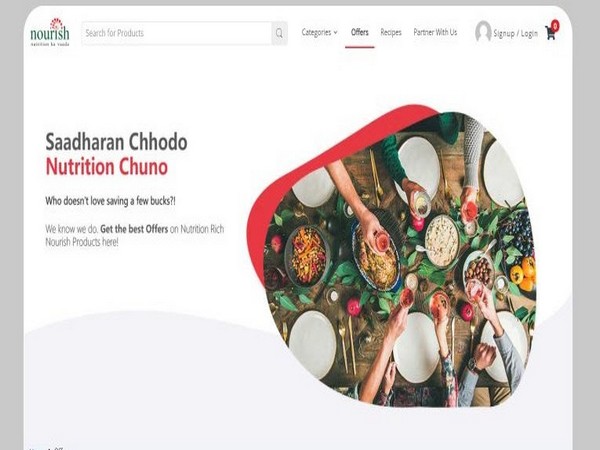The width and height of the screenshot is (600, 450).
Task: Click the 'Get the best Offers' text
Action: pyautogui.click(x=134, y=229)
